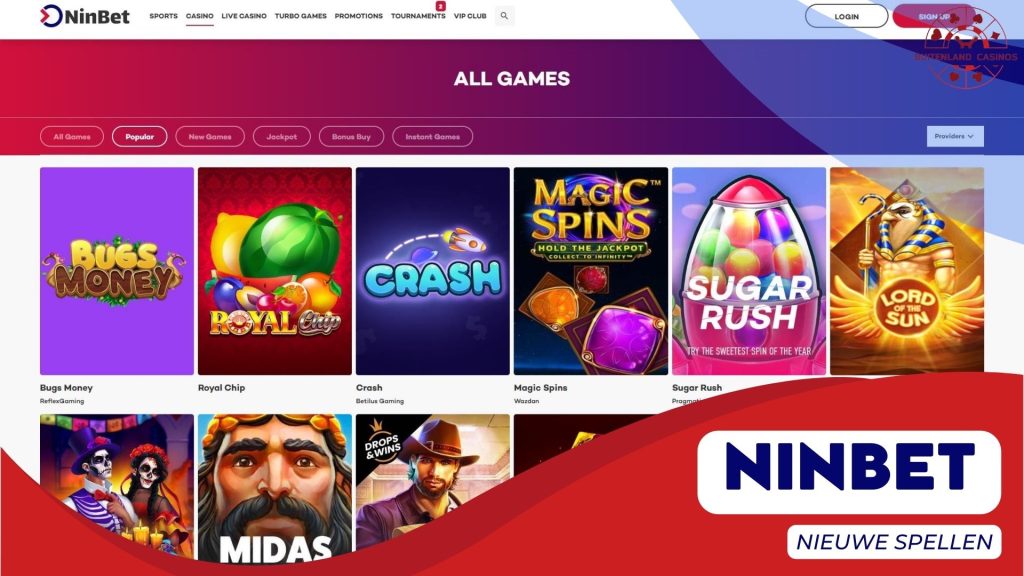Select the Magic Spins game tile
Viewport: 1024px width, 576px height.
pos(591,271)
